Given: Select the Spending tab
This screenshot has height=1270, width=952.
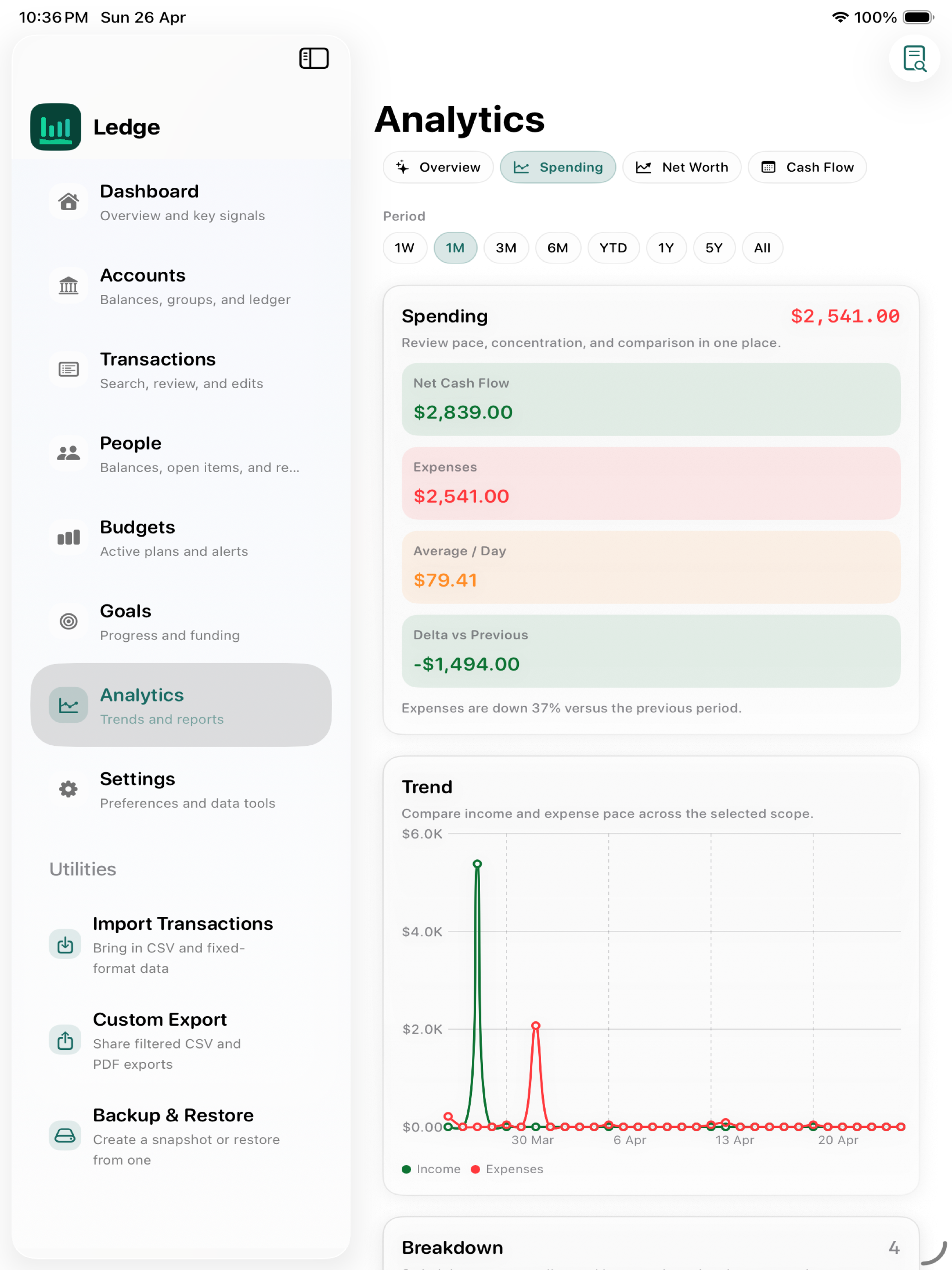Looking at the screenshot, I should [x=558, y=167].
